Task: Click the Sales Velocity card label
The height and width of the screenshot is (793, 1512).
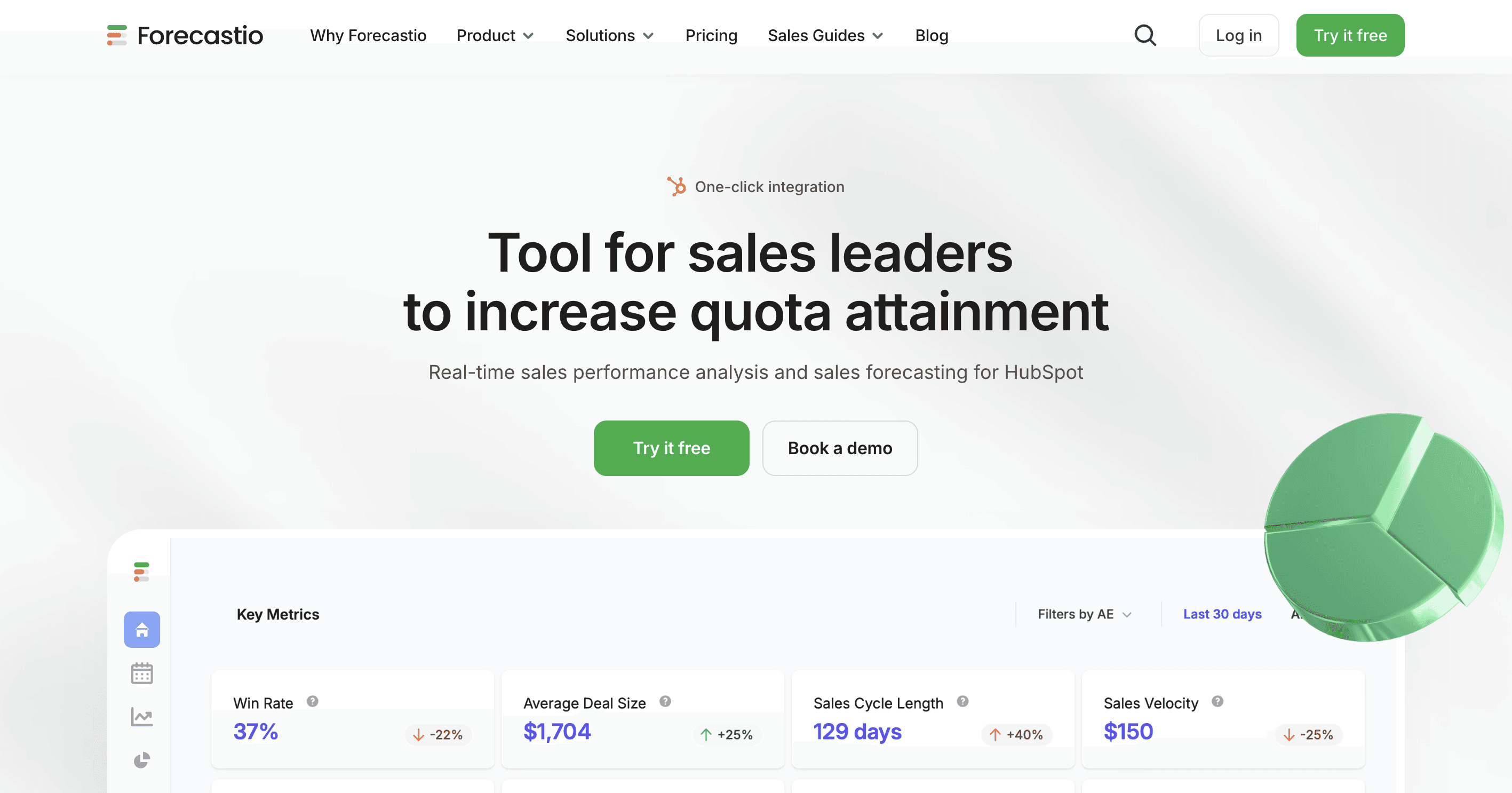Action: click(x=1151, y=703)
